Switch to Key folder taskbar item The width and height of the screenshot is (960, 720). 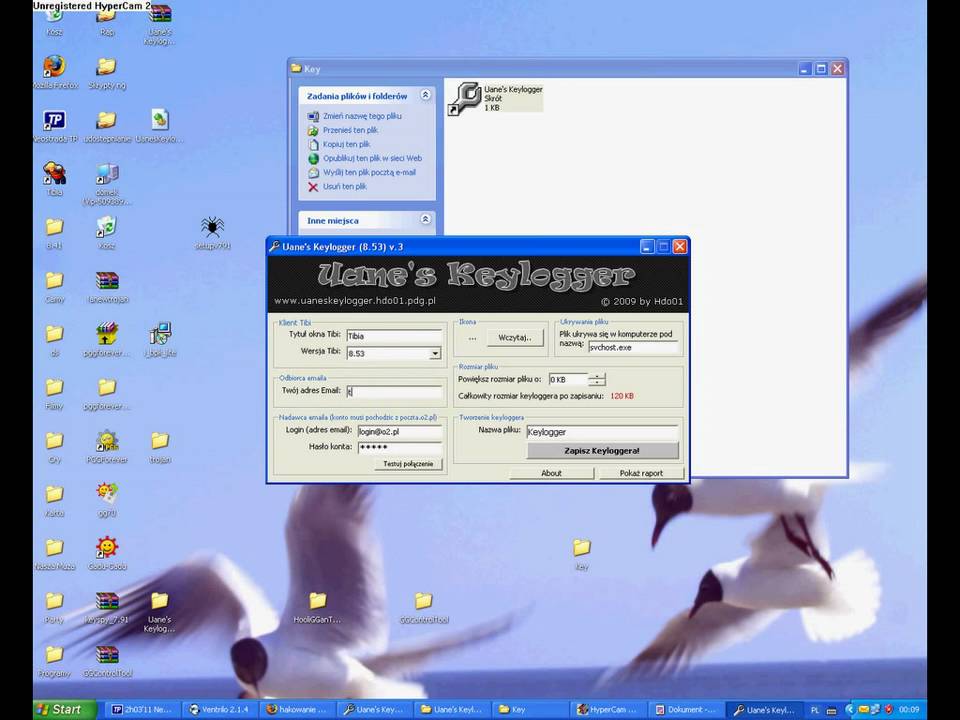tap(530, 710)
